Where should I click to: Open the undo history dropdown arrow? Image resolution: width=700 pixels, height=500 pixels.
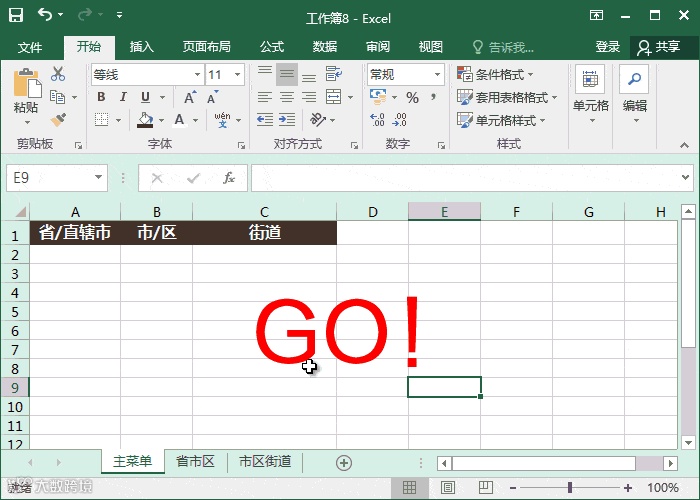click(x=60, y=15)
